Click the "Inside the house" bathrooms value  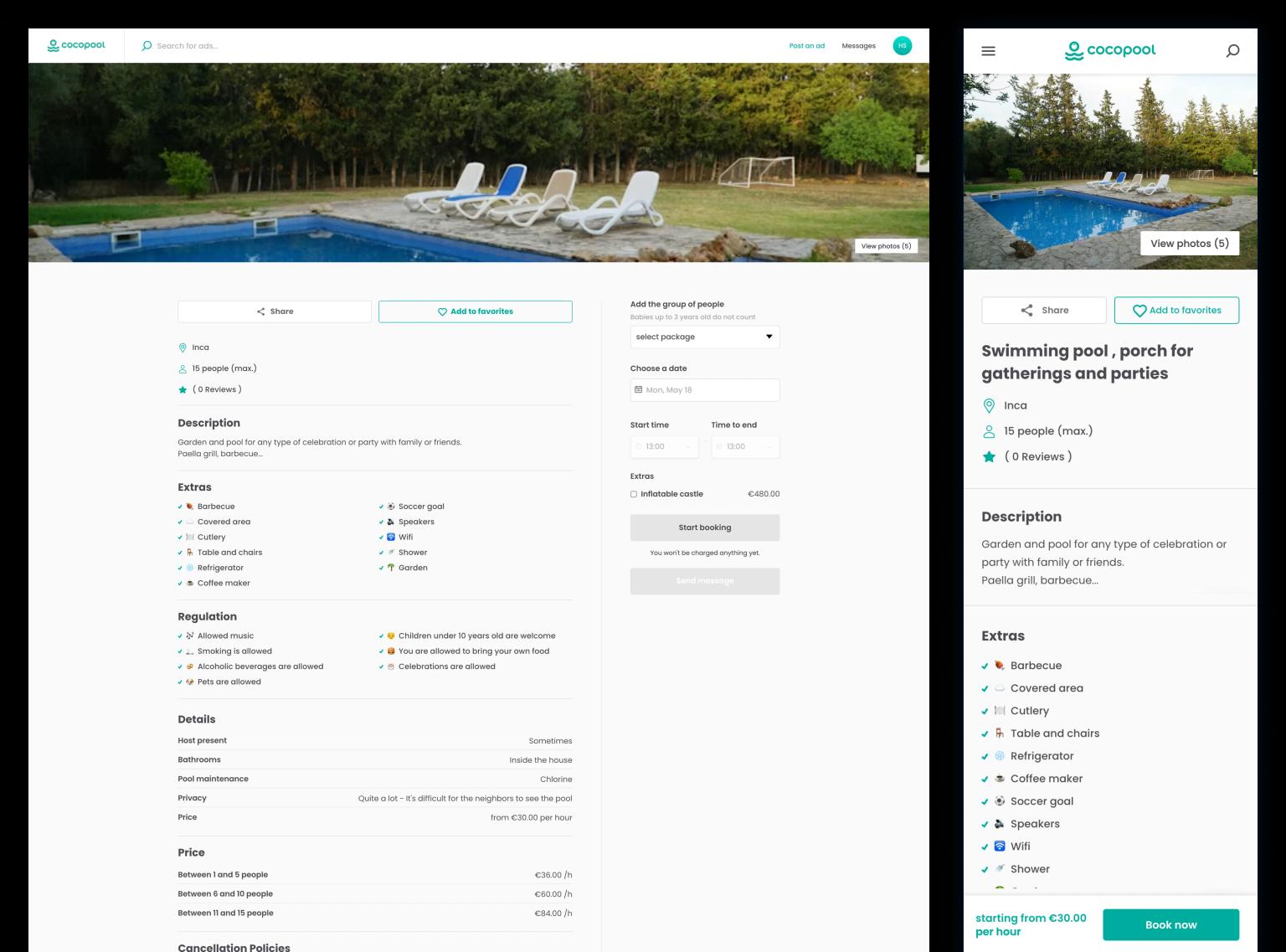541,760
